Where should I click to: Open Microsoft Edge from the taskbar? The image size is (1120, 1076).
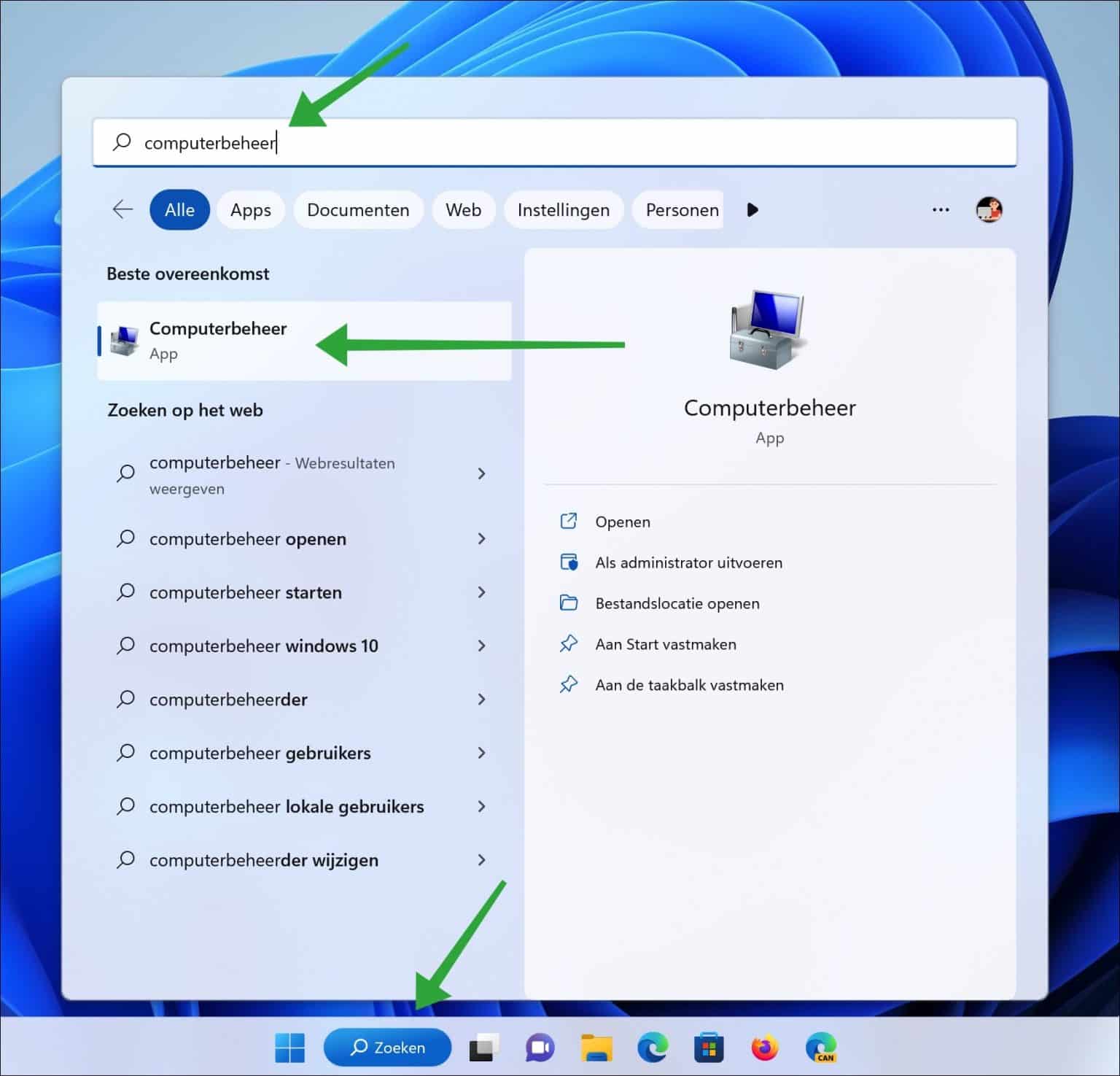tap(652, 1047)
